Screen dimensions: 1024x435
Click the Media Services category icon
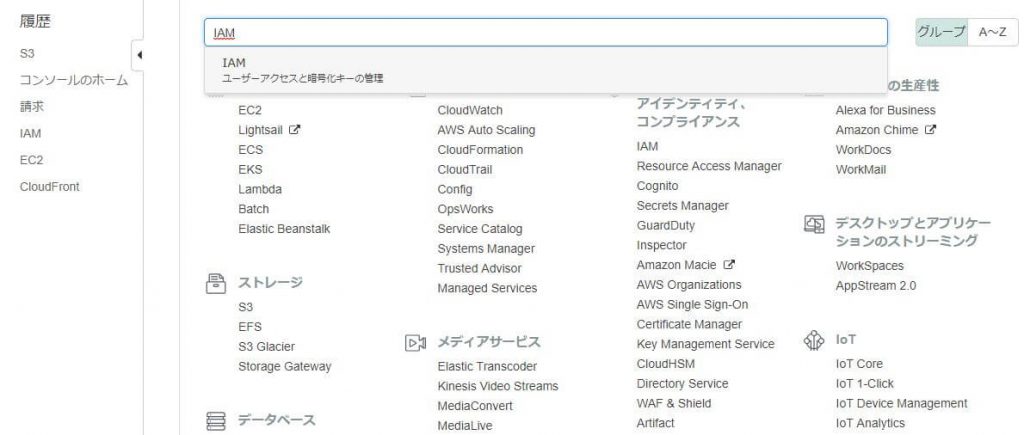[415, 342]
